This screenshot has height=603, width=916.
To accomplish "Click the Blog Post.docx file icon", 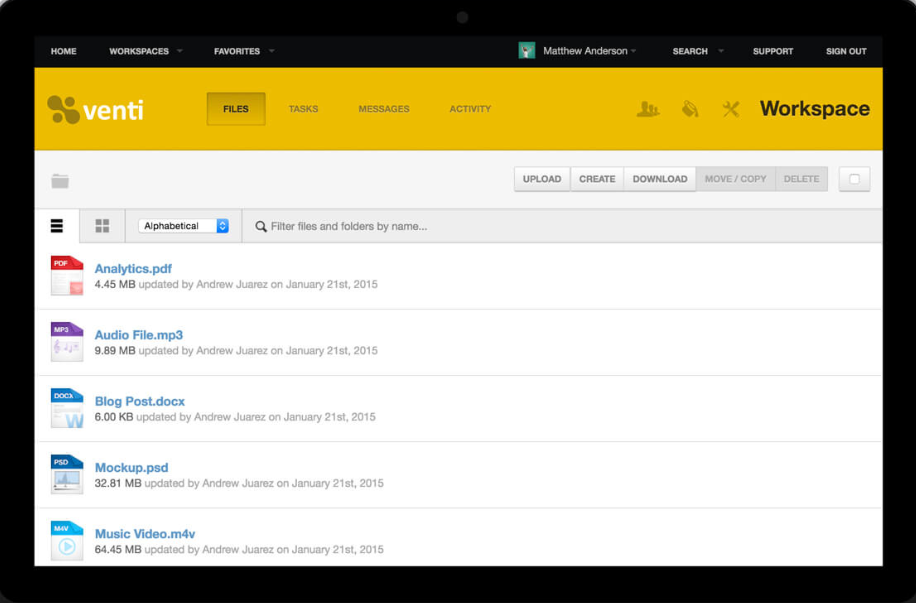I will pos(67,408).
